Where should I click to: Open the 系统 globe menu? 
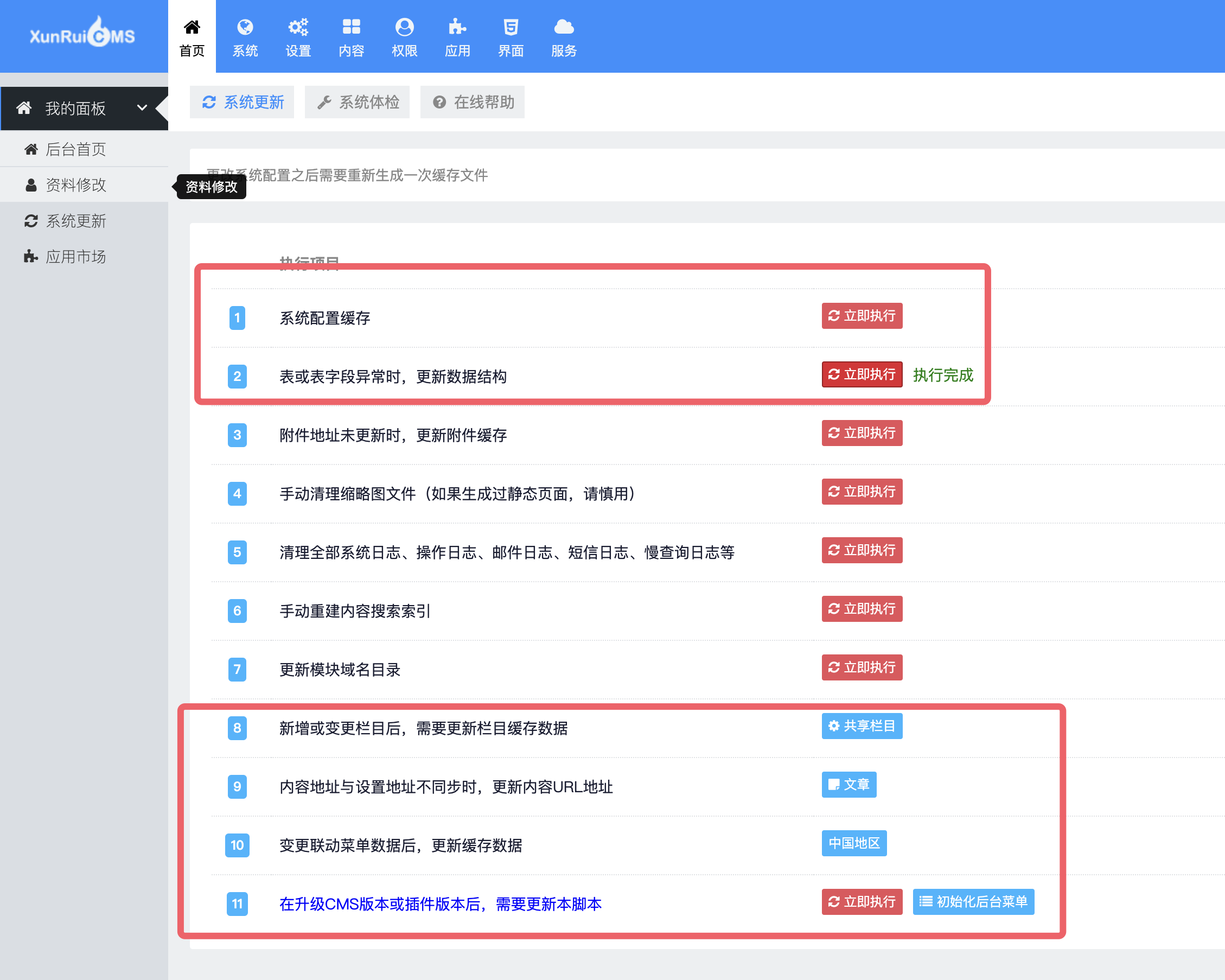click(245, 37)
